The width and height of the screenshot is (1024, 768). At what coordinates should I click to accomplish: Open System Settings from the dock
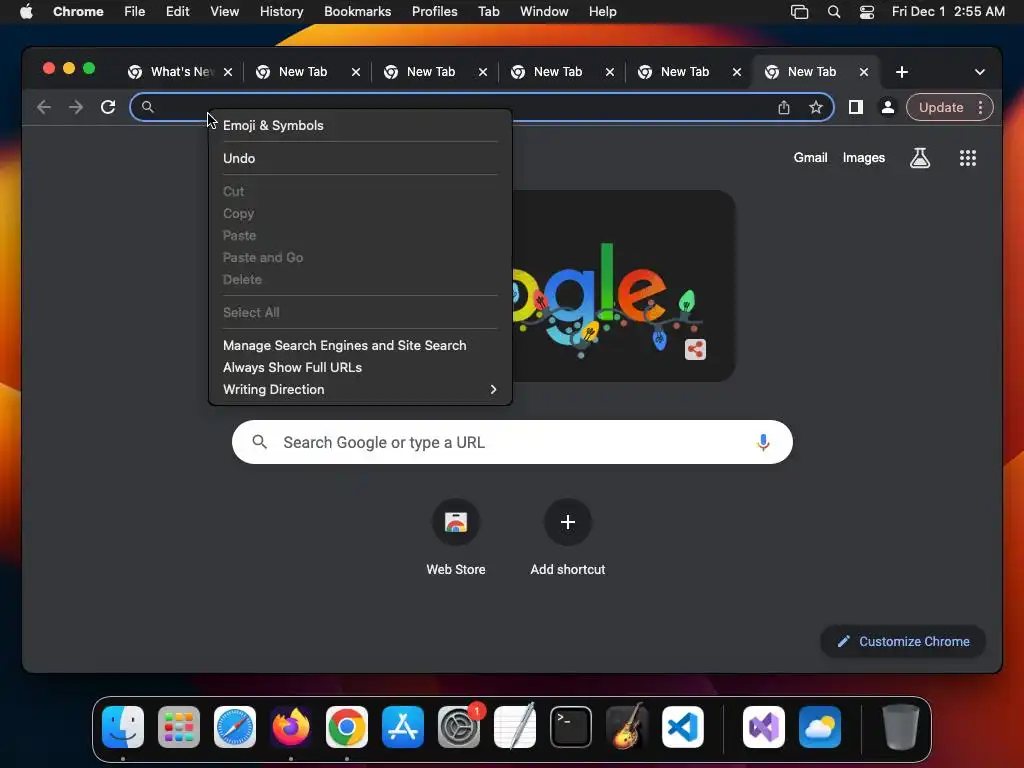(x=458, y=727)
